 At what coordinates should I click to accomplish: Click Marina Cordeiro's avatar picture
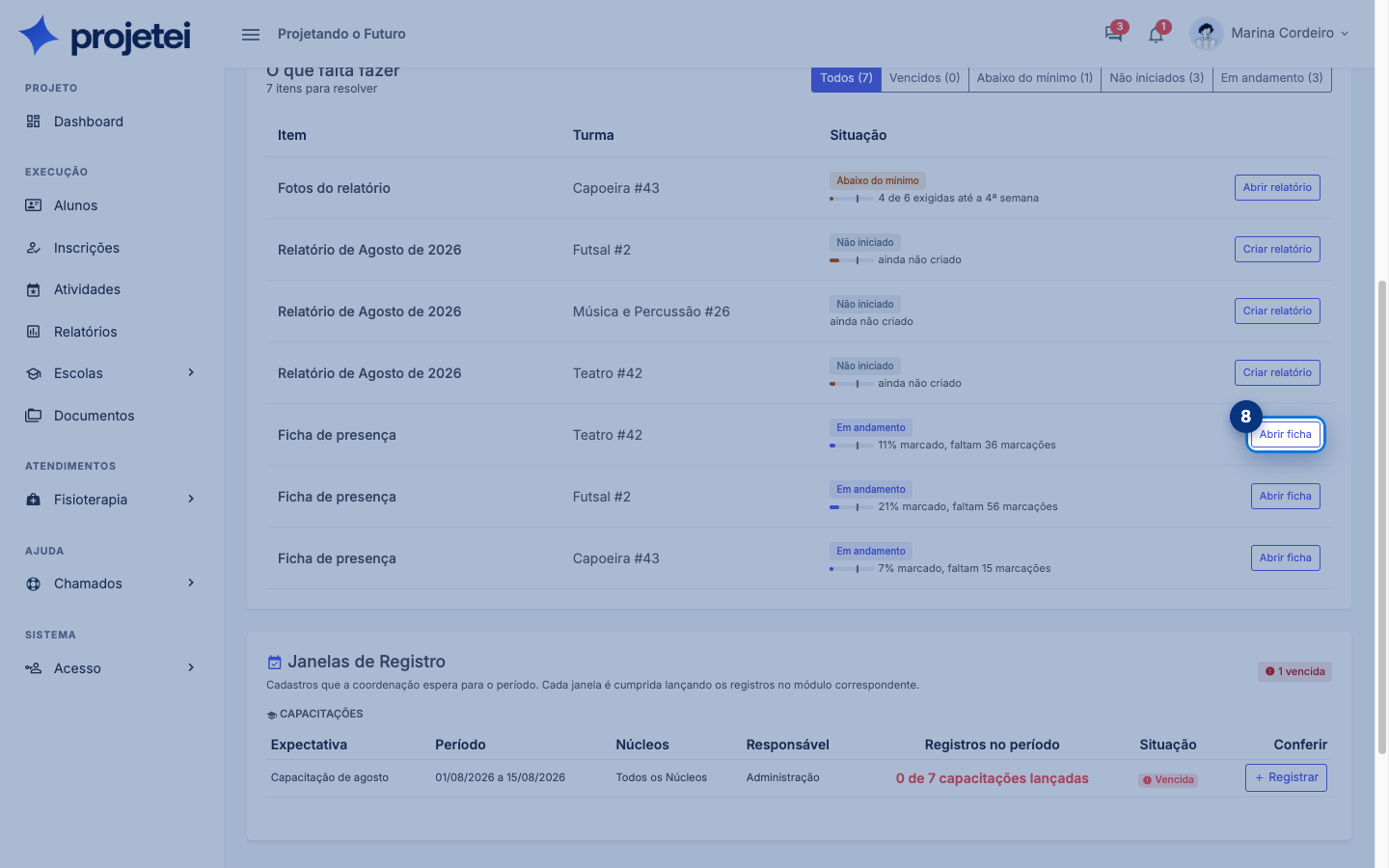[x=1206, y=34]
